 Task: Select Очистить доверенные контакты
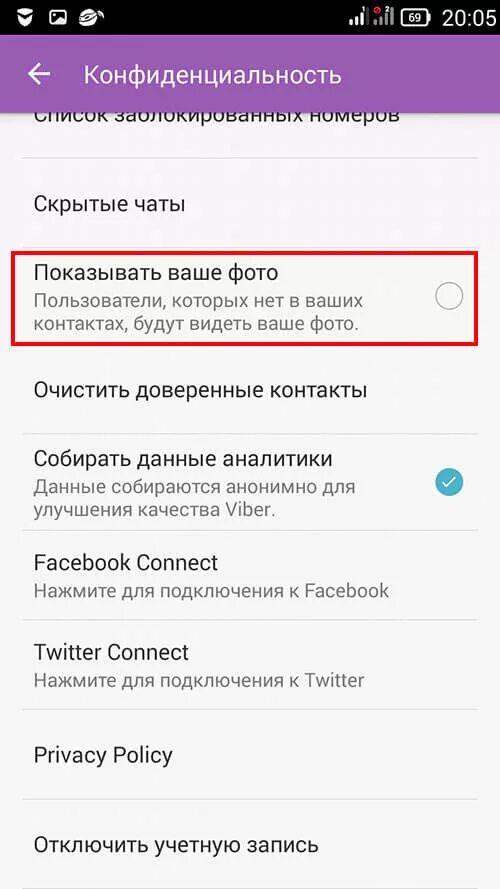pyautogui.click(x=250, y=390)
